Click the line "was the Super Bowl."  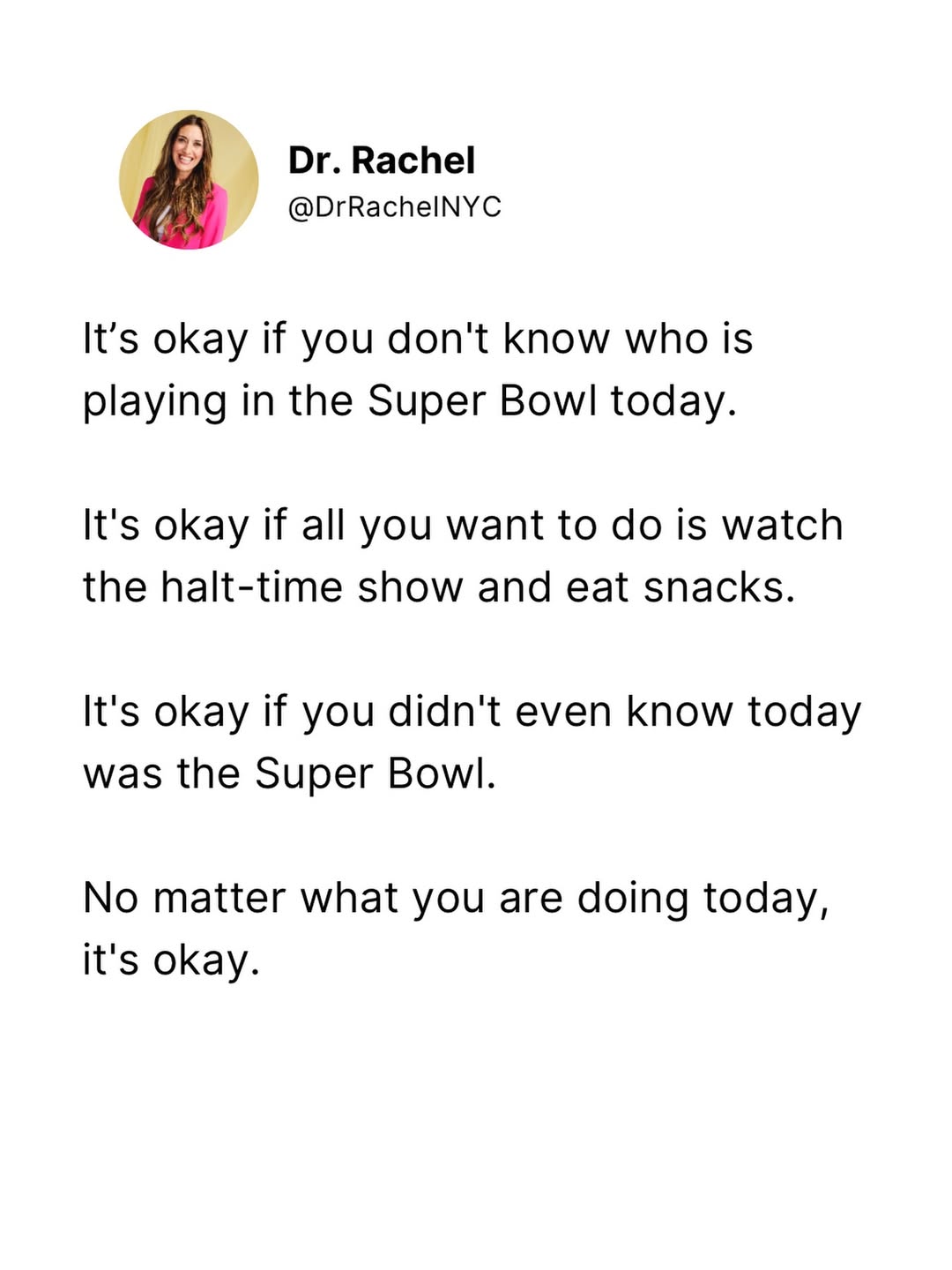click(290, 773)
